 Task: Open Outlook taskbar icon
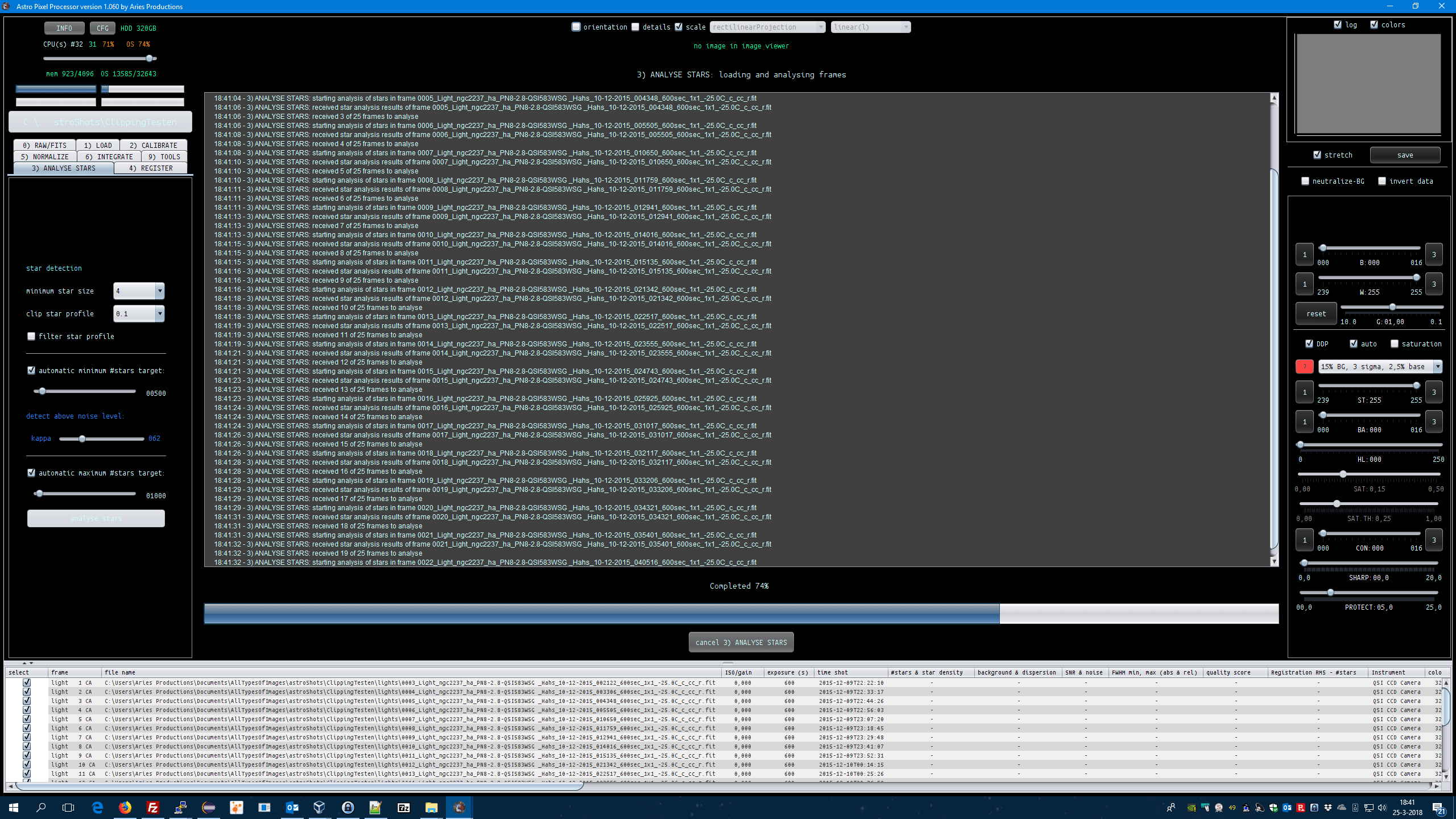pyautogui.click(x=292, y=807)
